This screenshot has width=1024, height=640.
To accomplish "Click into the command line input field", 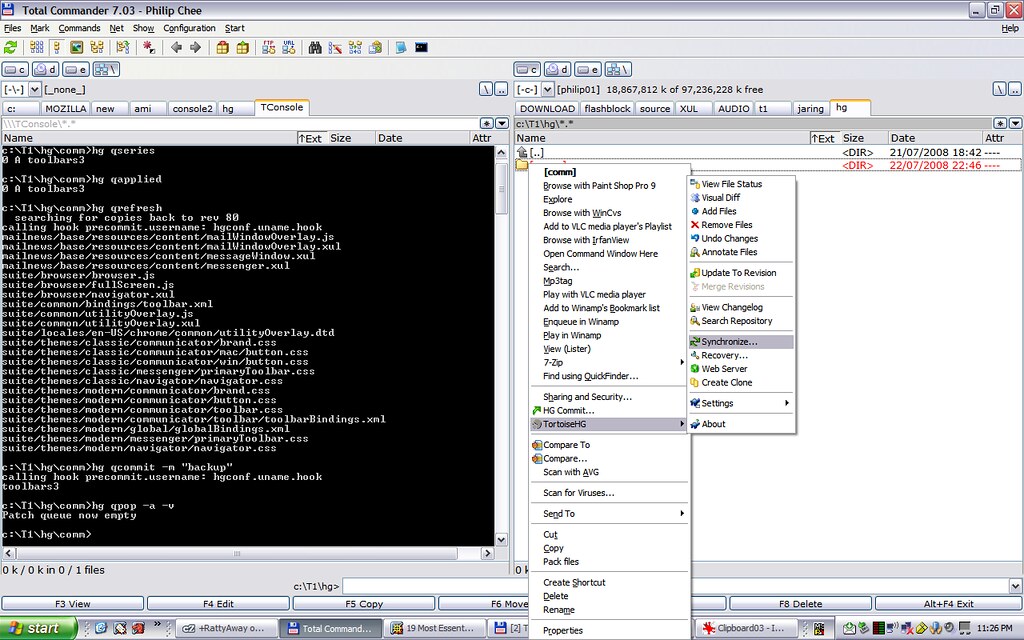I will pyautogui.click(x=675, y=586).
